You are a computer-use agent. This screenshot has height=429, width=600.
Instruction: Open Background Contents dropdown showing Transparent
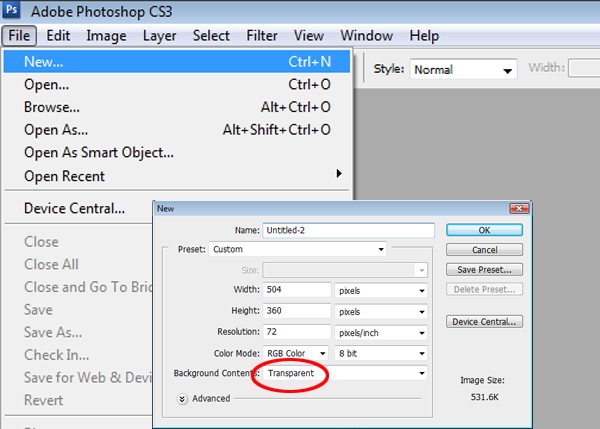coord(345,373)
